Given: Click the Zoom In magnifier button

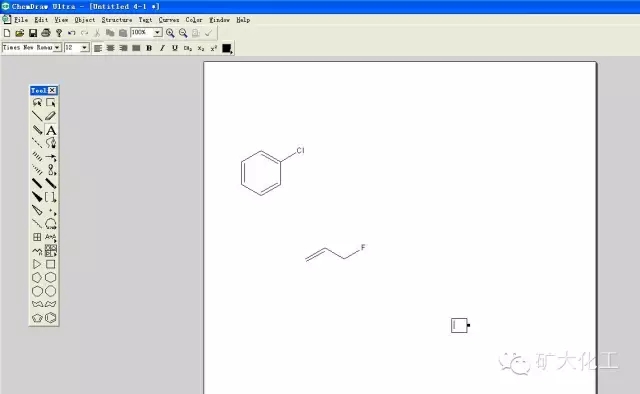Looking at the screenshot, I should pyautogui.click(x=170, y=33).
